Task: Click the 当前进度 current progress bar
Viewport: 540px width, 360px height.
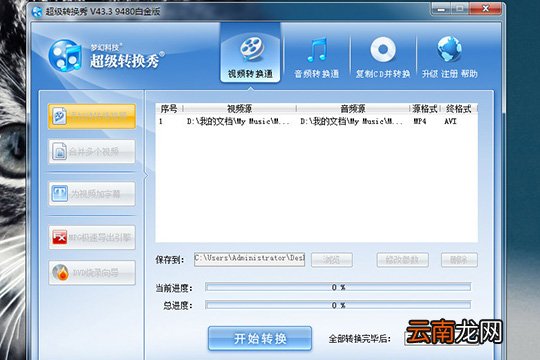Action: click(338, 287)
